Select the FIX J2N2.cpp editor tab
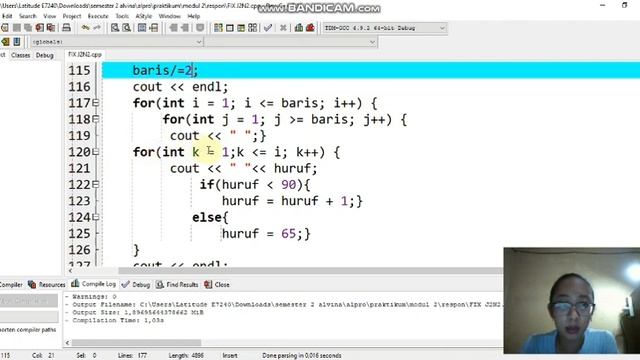The image size is (640, 360). (x=85, y=54)
